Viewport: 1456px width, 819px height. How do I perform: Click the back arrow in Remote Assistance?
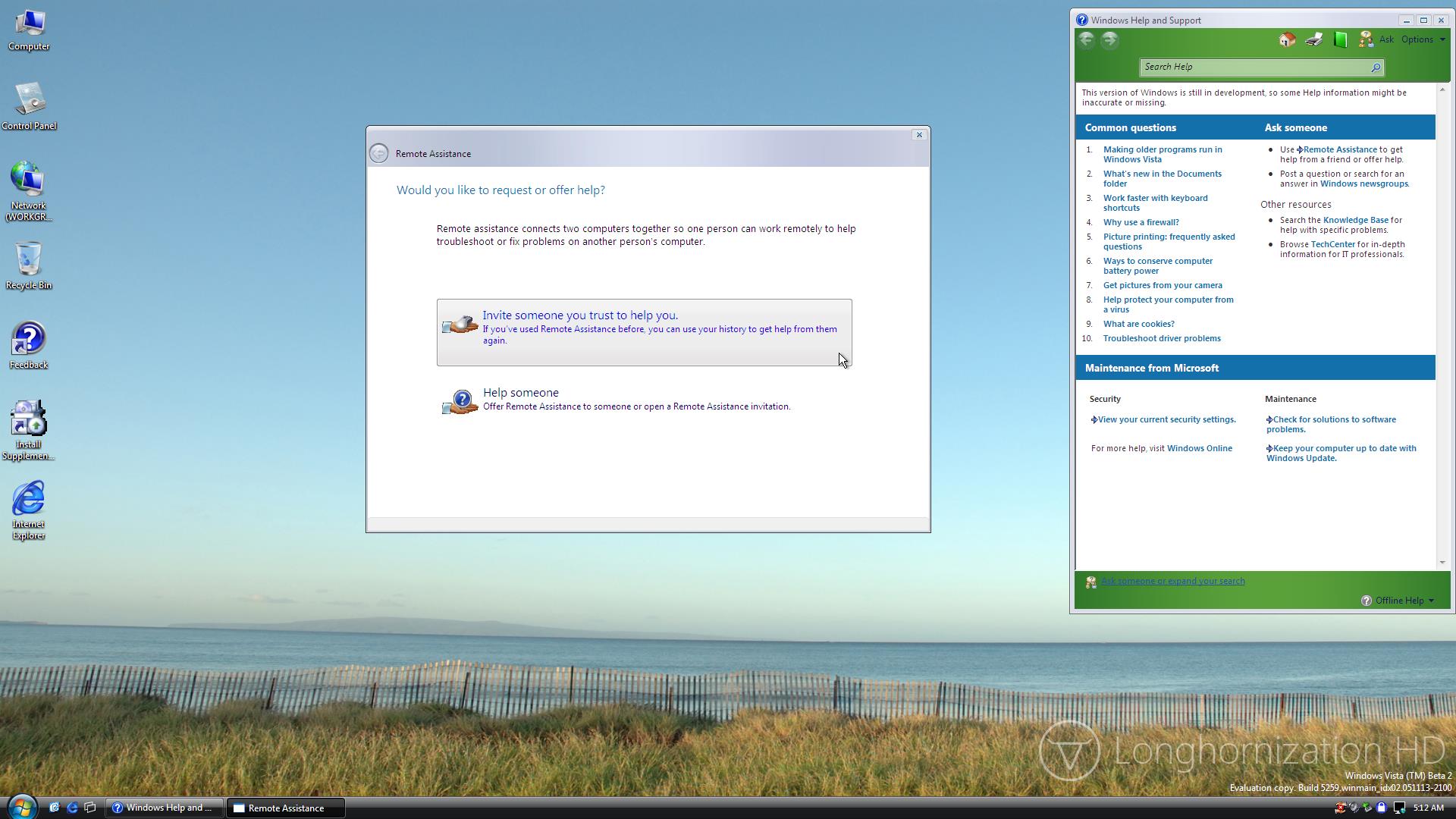click(x=378, y=153)
